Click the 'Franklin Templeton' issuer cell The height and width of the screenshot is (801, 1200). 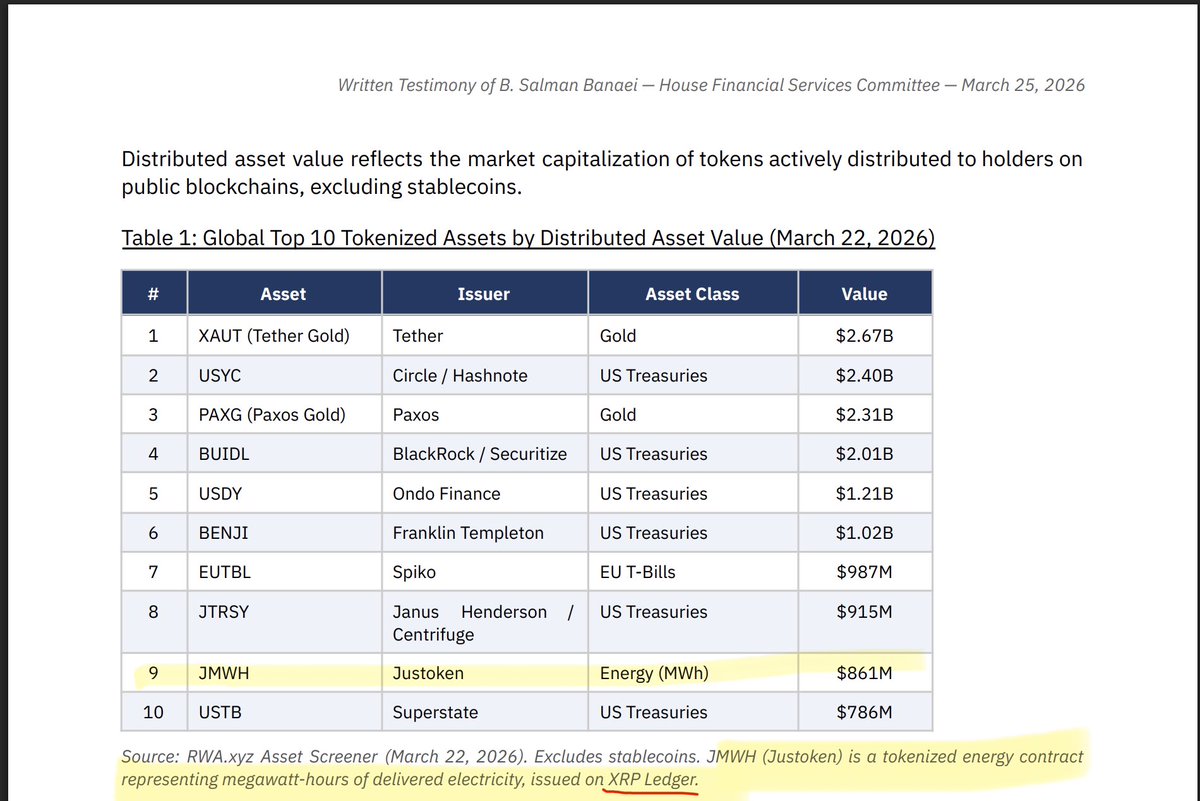point(484,533)
